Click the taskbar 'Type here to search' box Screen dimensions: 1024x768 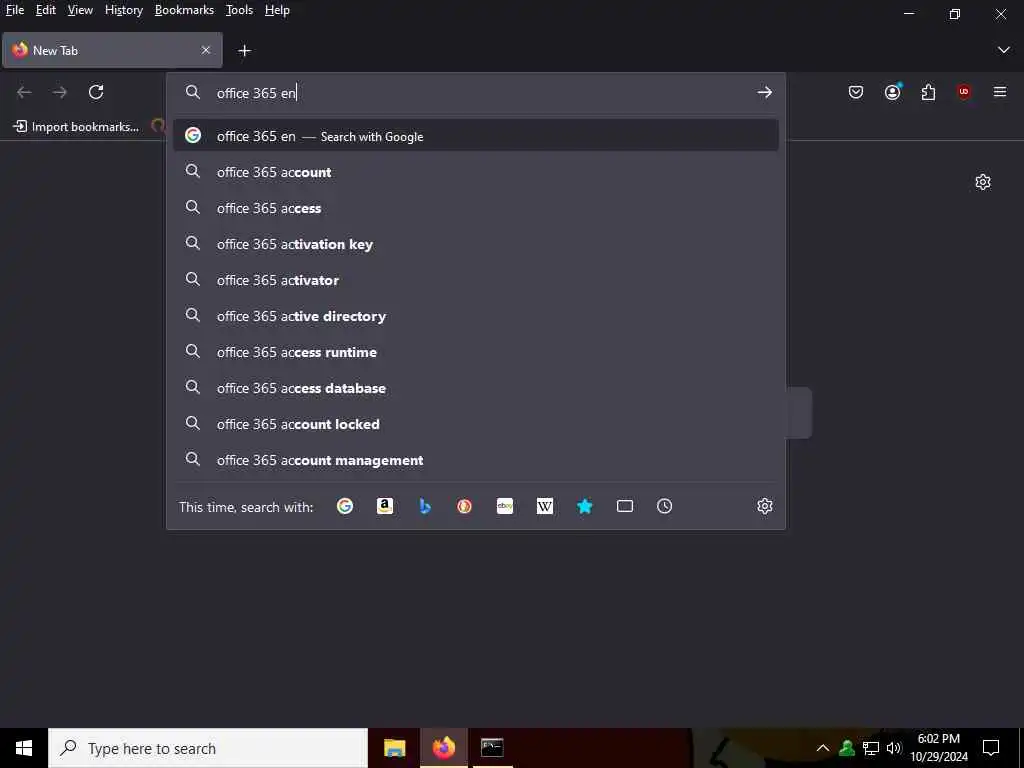(208, 748)
